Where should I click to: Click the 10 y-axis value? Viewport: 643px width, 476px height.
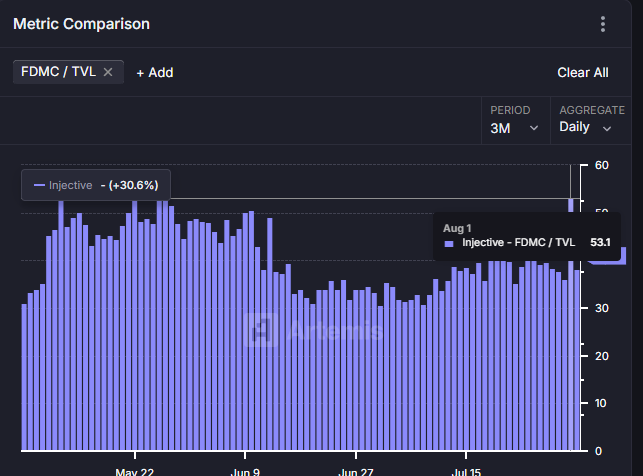[x=601, y=403]
